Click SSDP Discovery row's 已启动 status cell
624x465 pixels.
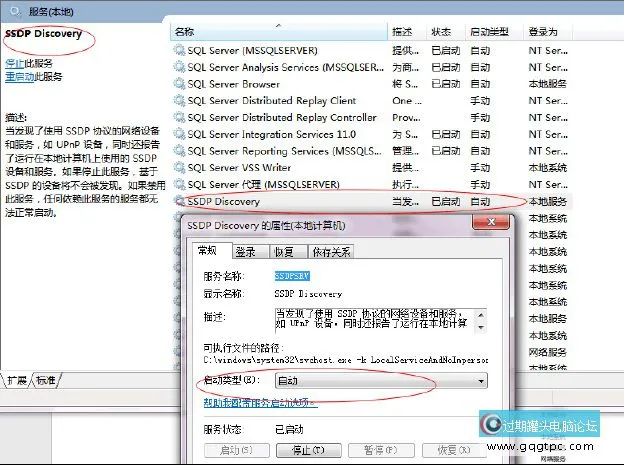[446, 202]
